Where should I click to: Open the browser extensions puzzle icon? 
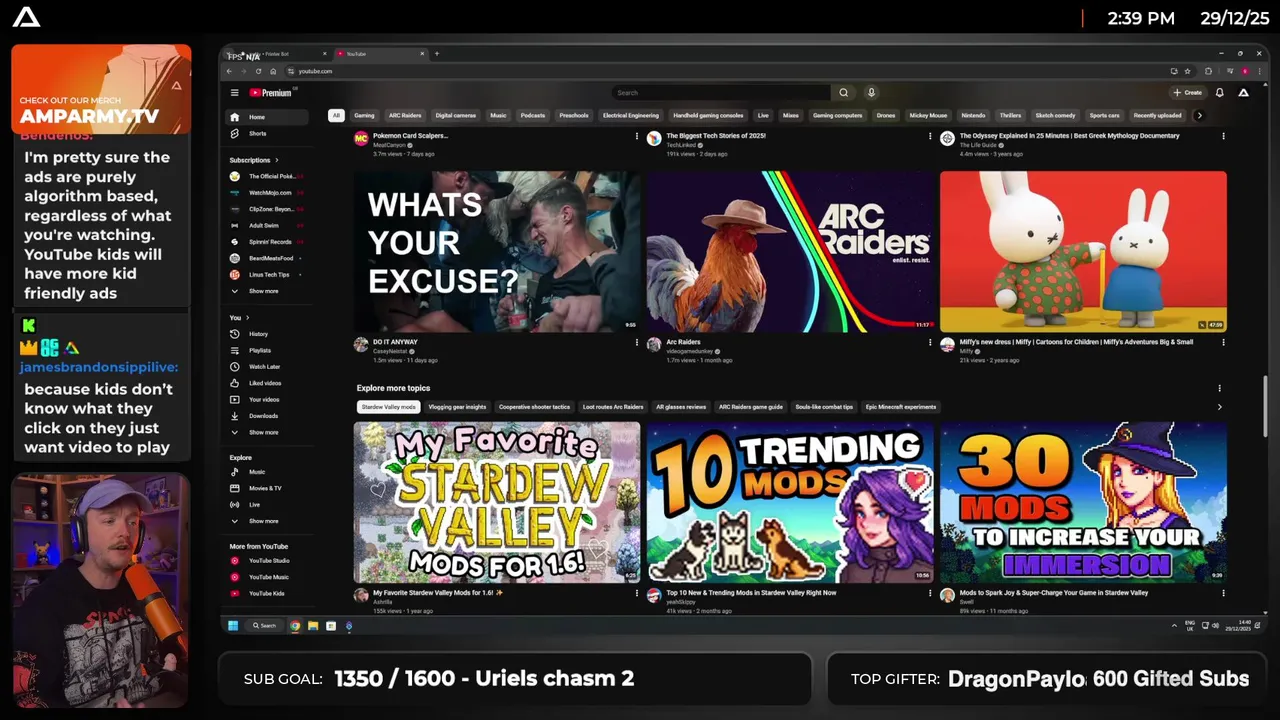[x=1208, y=71]
